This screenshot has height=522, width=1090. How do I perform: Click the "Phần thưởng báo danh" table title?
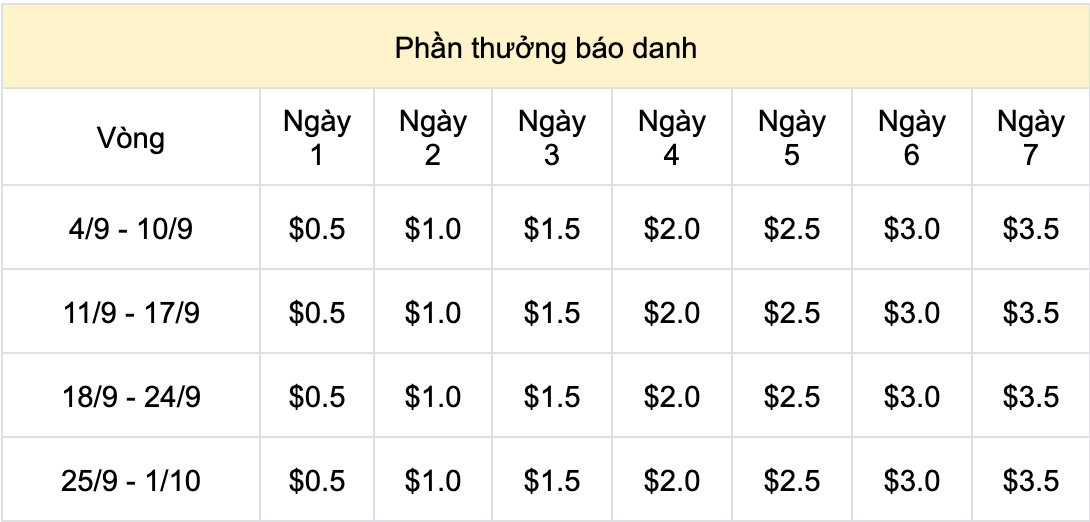click(545, 48)
